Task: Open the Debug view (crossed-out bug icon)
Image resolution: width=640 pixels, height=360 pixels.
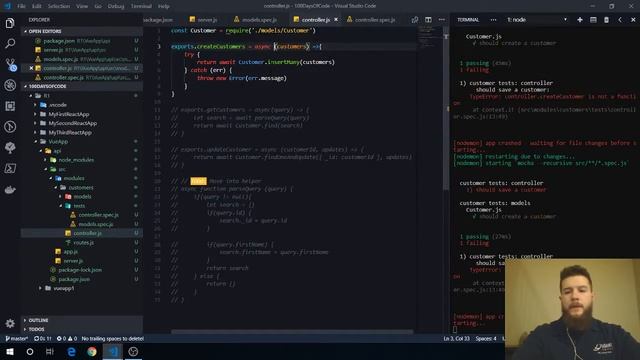Action: click(x=10, y=85)
